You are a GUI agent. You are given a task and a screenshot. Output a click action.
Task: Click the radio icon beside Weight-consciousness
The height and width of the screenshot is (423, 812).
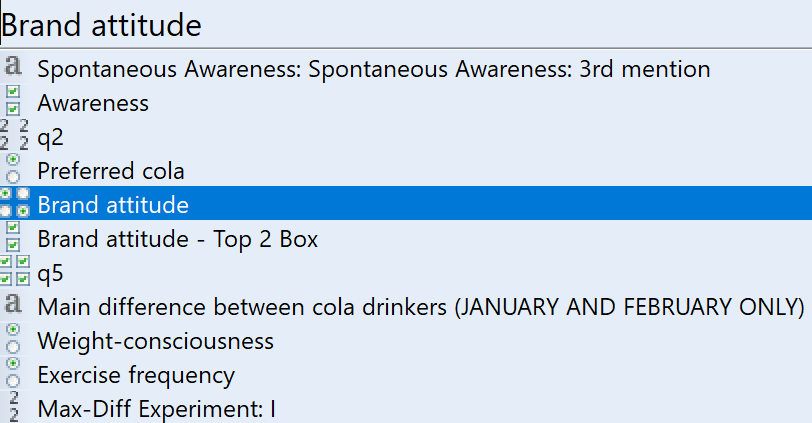point(13,339)
